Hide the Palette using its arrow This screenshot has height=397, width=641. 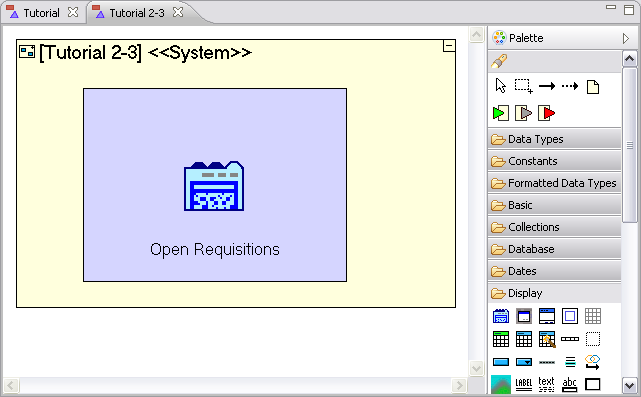click(626, 38)
